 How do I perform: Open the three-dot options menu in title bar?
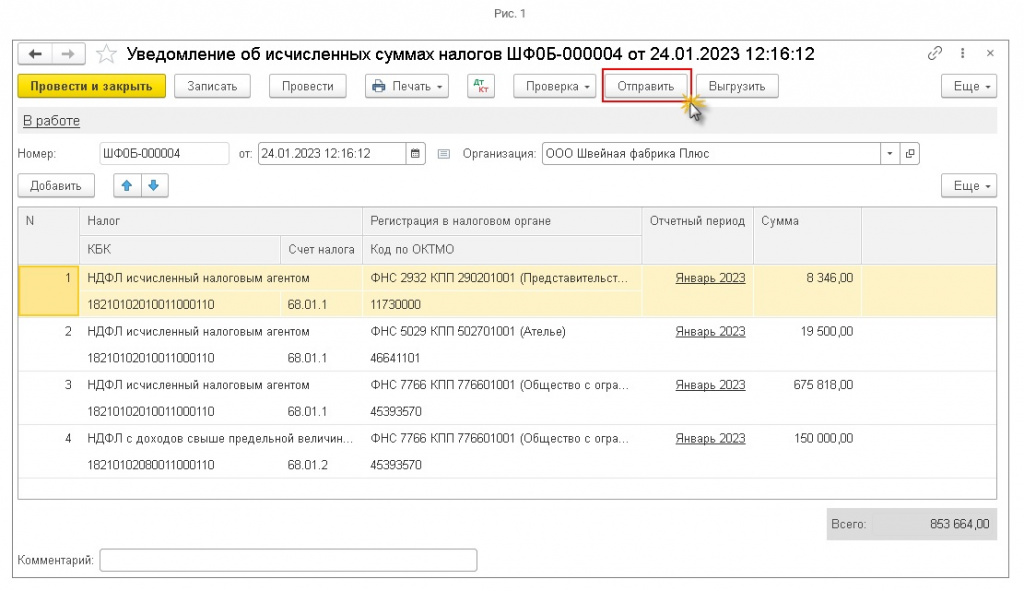click(963, 54)
